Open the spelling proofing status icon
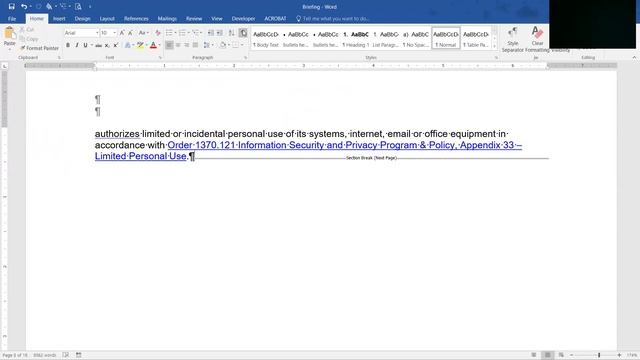 click(66, 355)
